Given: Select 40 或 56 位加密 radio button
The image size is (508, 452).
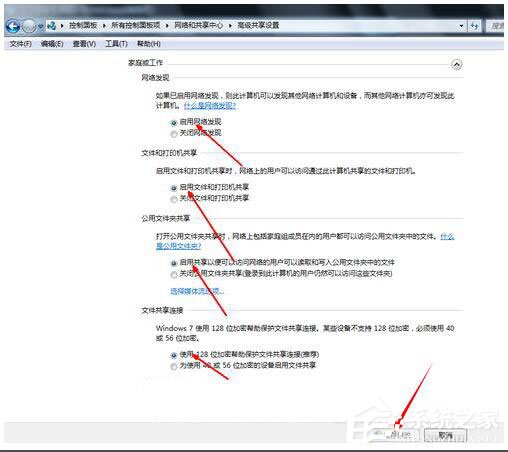Looking at the screenshot, I should (173, 367).
